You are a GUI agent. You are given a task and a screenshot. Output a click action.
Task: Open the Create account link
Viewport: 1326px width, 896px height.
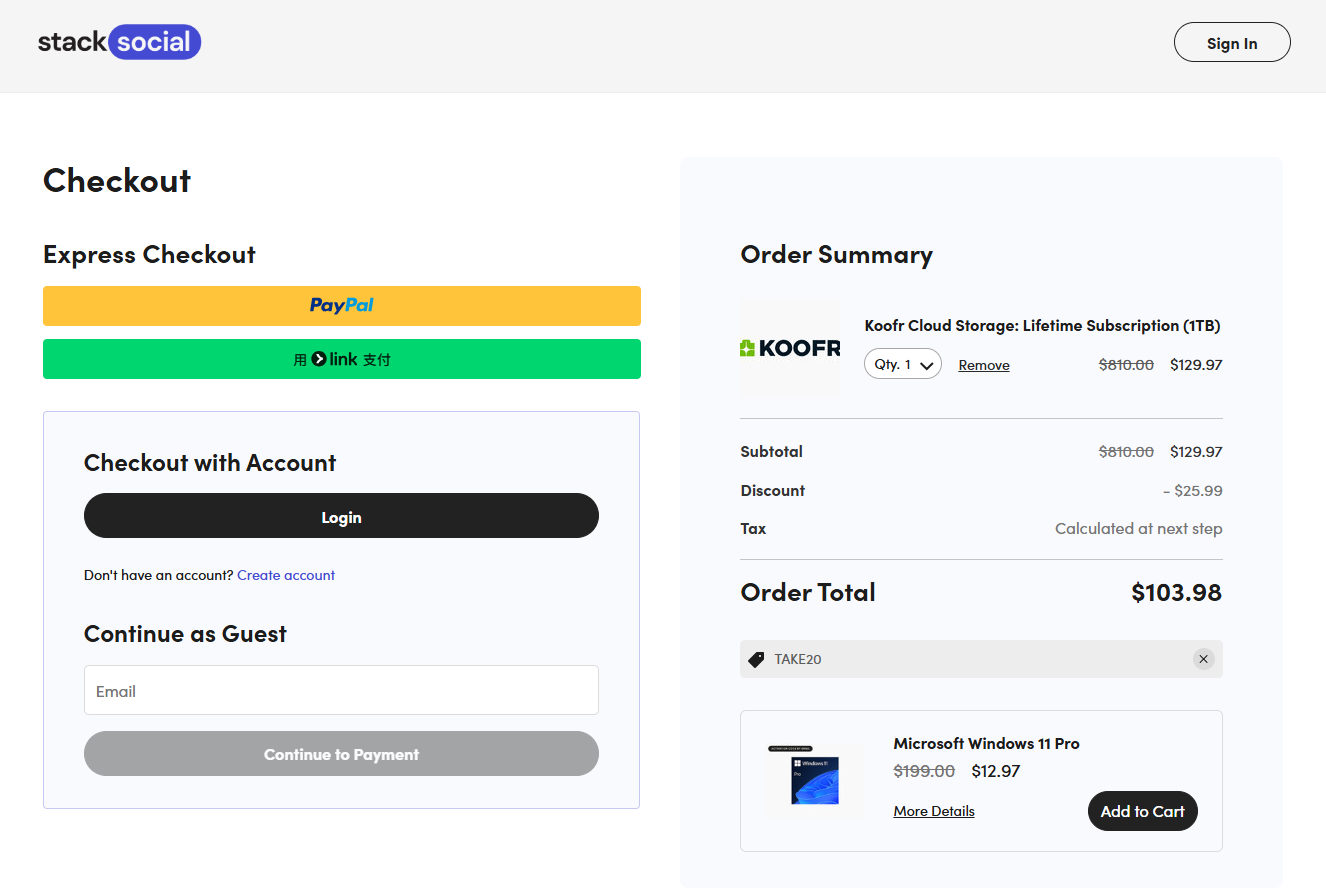coord(286,575)
